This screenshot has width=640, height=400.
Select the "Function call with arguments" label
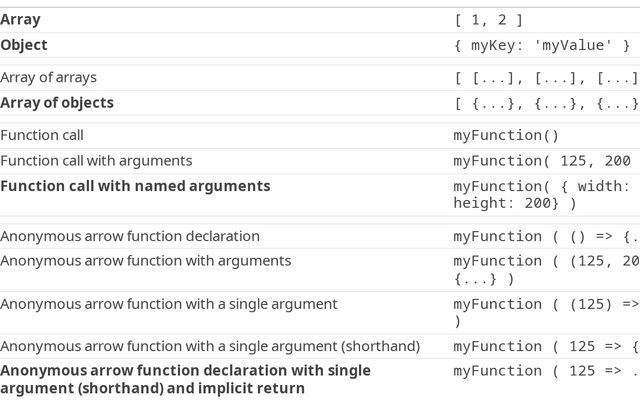click(96, 160)
